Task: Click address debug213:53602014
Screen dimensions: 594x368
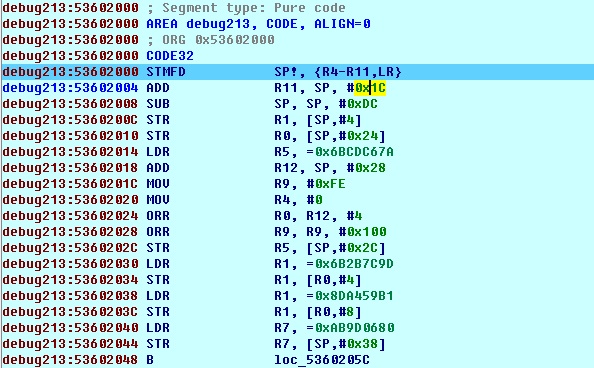Action: click(70, 152)
